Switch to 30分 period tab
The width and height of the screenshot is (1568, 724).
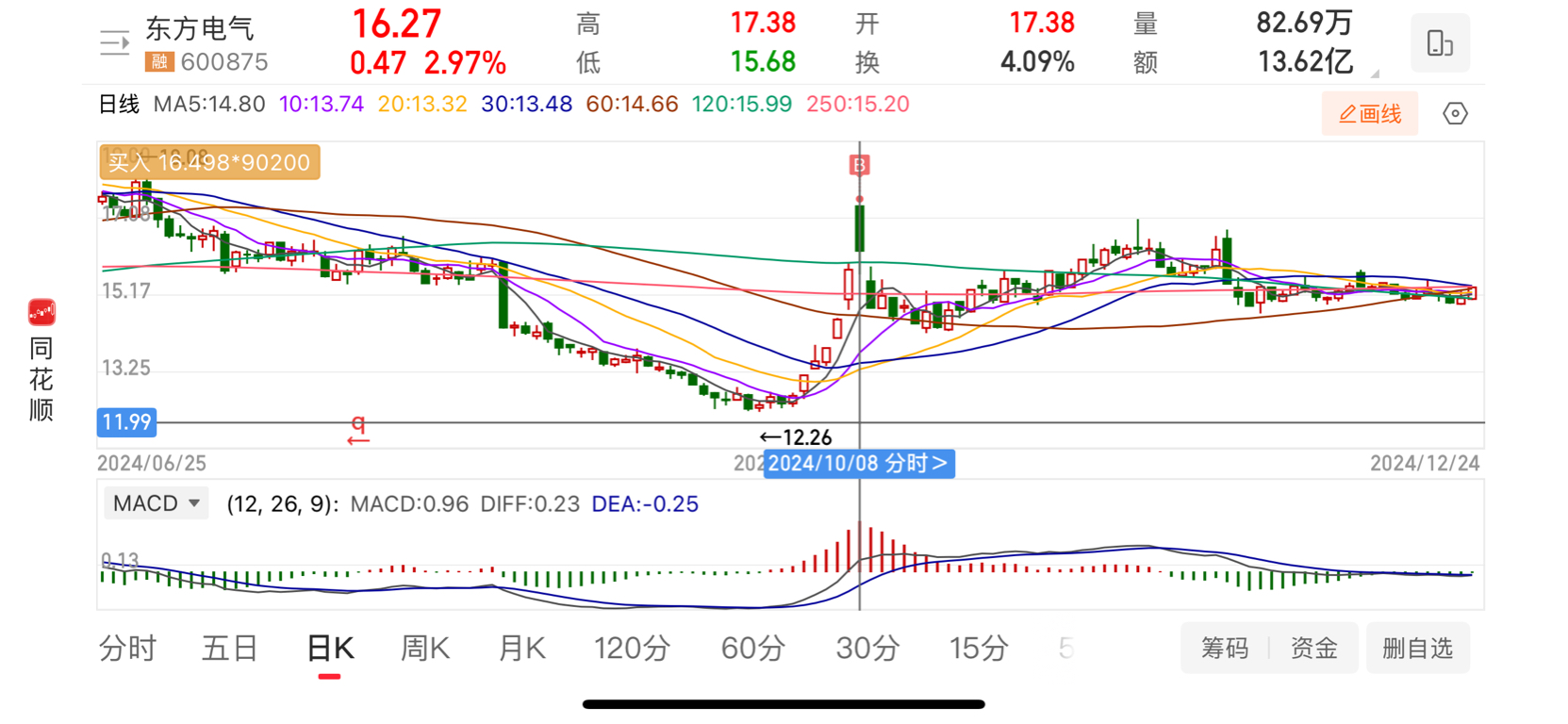(867, 649)
